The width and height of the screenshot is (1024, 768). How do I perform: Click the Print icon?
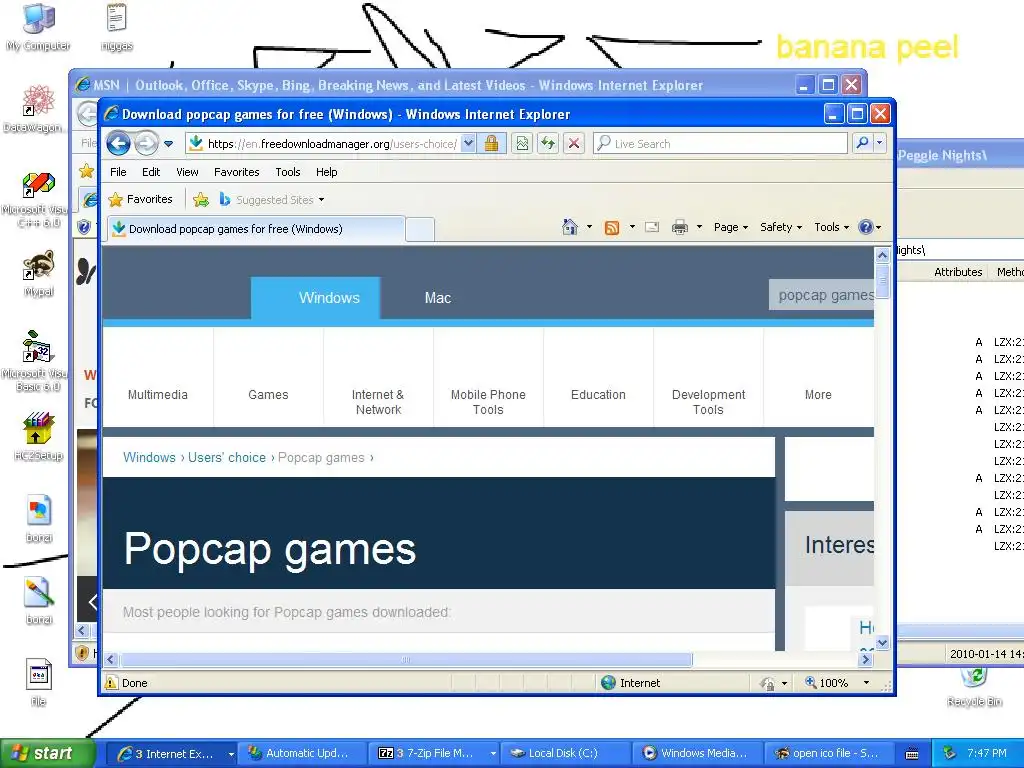click(680, 227)
